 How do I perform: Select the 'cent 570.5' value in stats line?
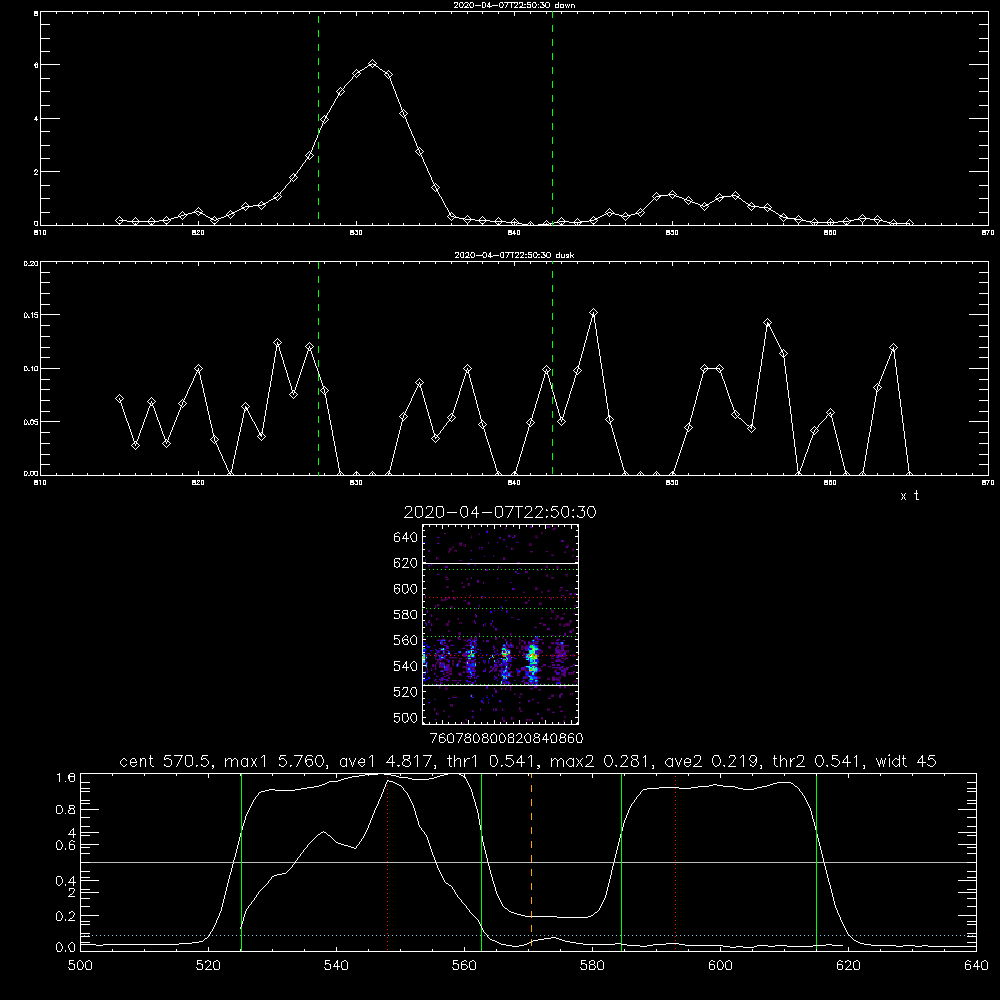point(168,761)
